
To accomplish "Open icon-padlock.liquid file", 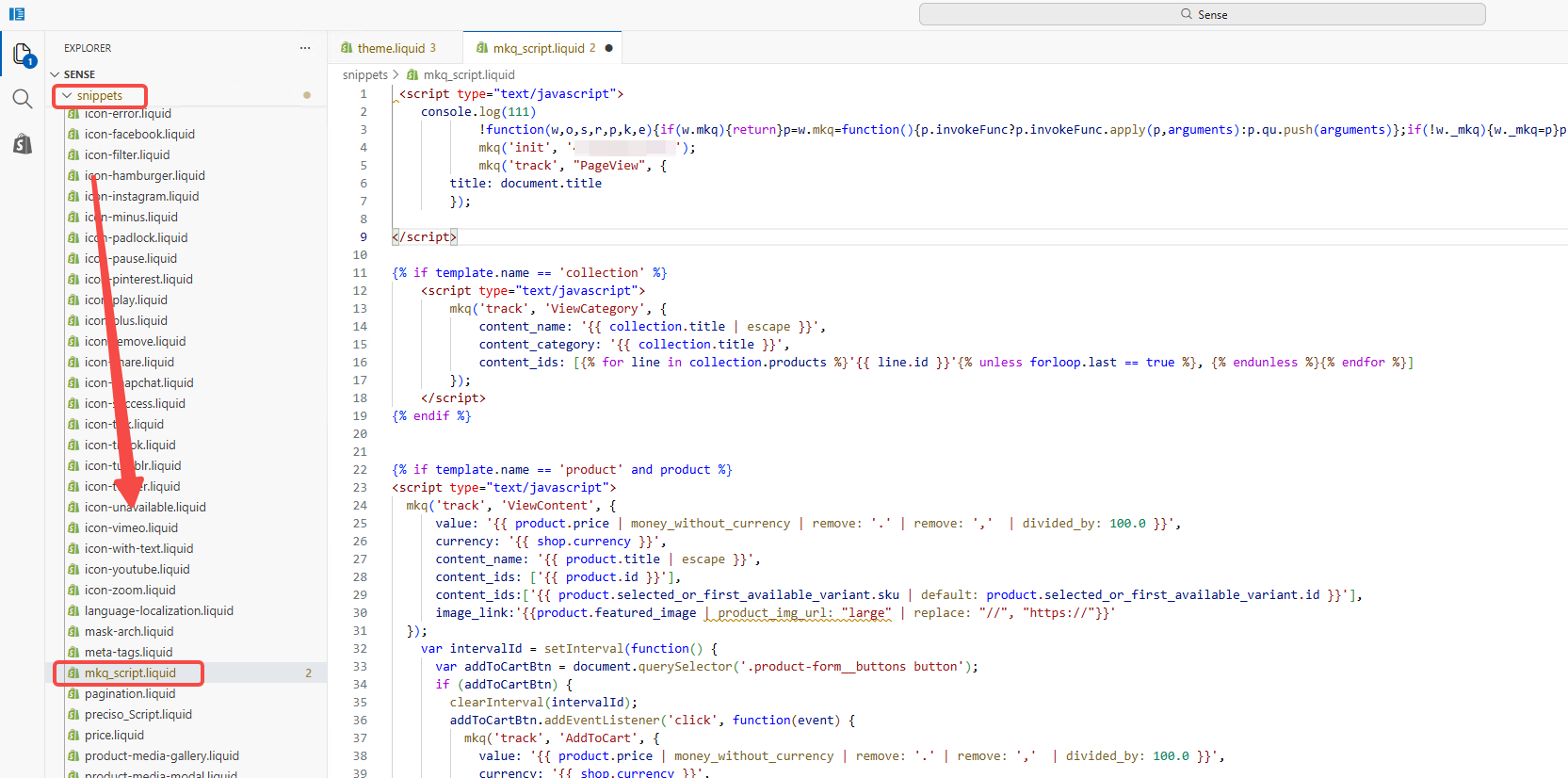I will pyautogui.click(x=137, y=238).
